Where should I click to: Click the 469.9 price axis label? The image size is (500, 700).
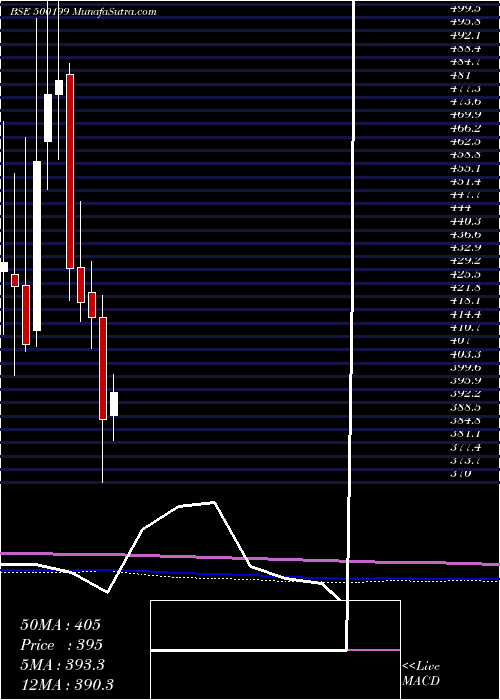coord(465,115)
